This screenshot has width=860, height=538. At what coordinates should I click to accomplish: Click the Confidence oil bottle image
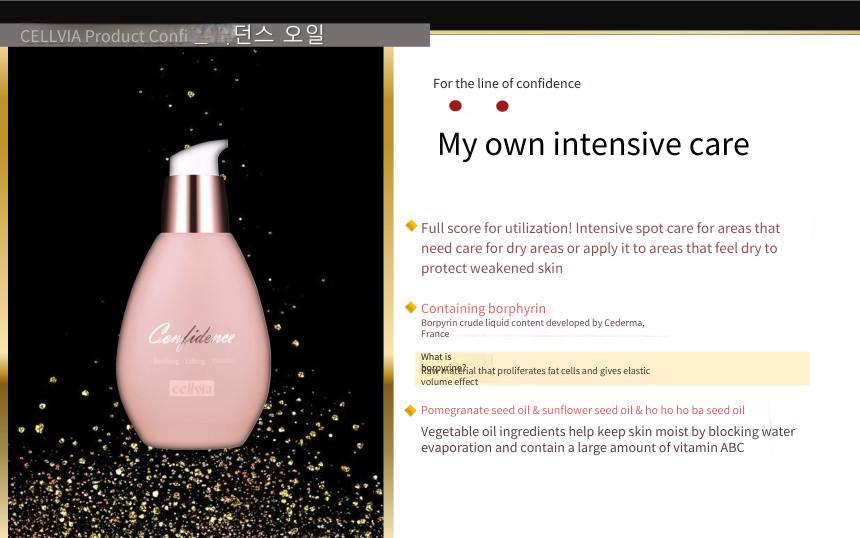click(193, 295)
